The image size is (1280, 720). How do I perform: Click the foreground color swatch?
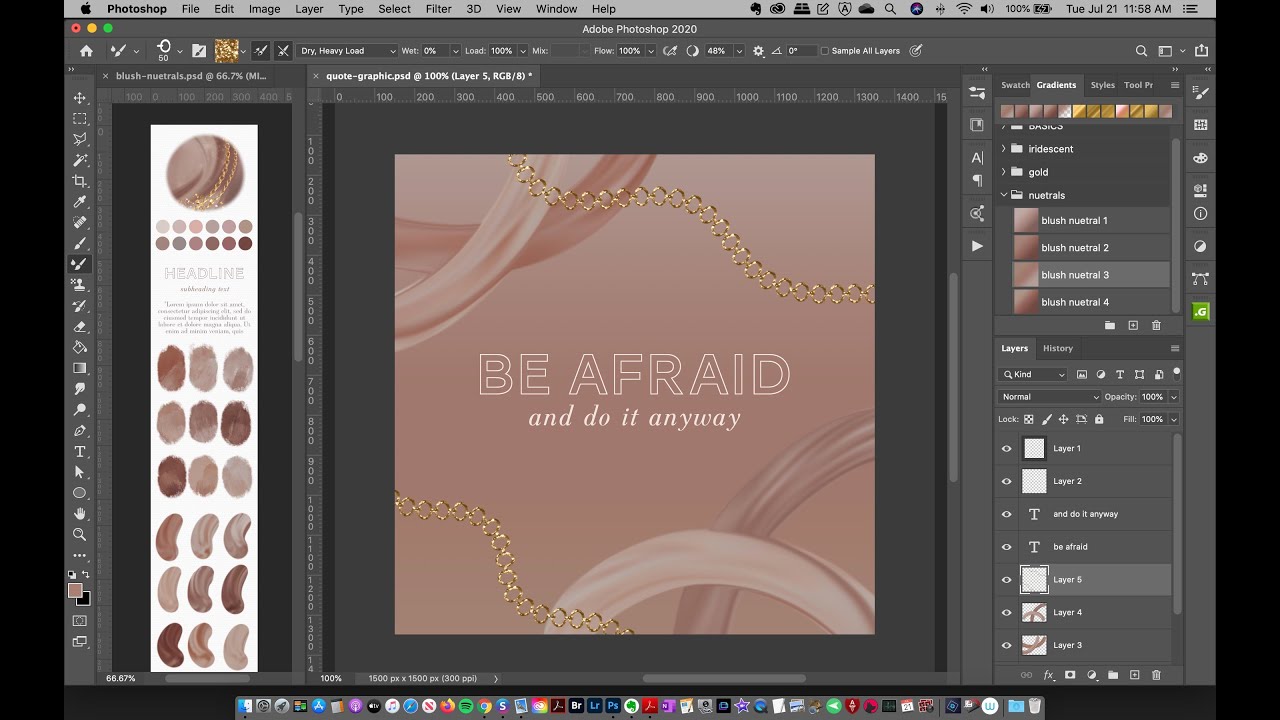click(x=75, y=591)
